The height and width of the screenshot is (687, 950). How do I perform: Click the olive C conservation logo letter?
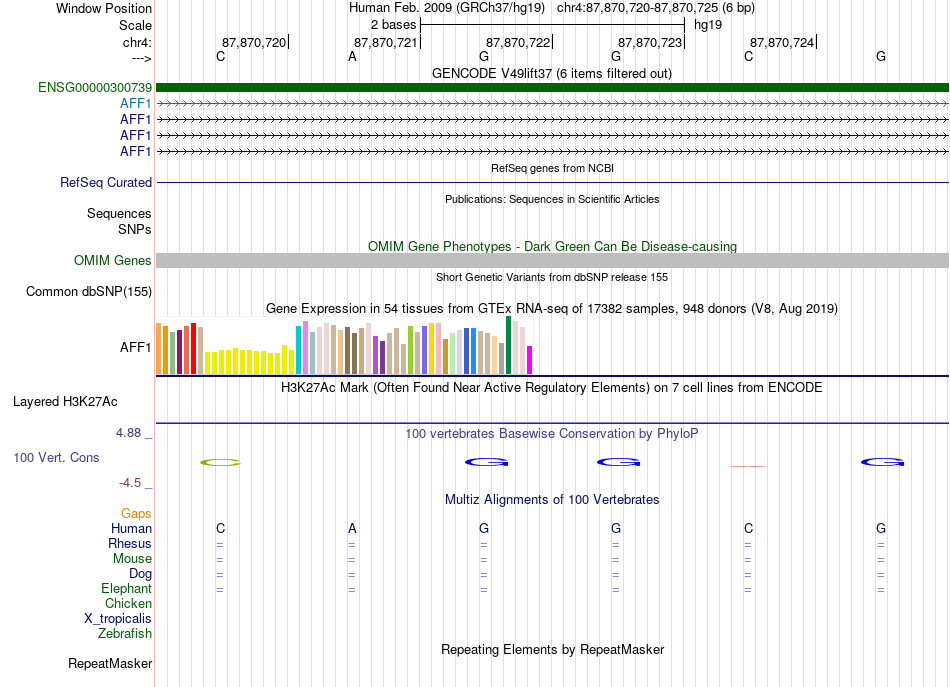[x=221, y=463]
